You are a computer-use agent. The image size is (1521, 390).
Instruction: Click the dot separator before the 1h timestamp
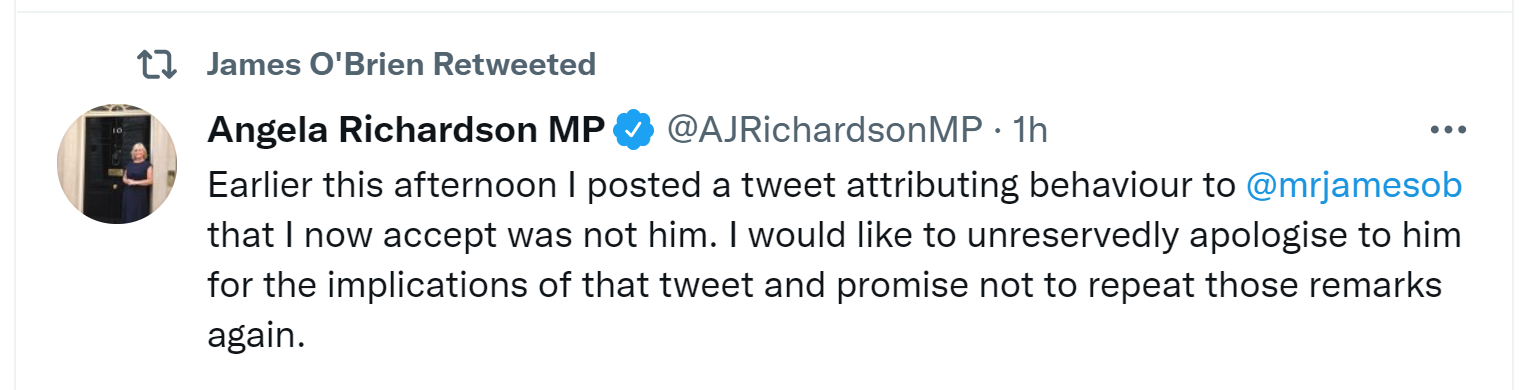coord(997,130)
